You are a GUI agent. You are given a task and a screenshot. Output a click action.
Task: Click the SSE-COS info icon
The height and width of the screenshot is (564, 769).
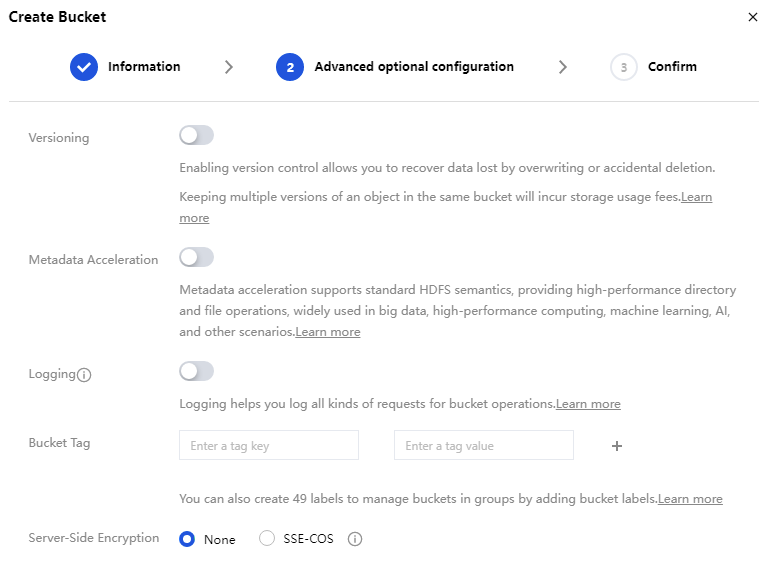[x=354, y=539]
